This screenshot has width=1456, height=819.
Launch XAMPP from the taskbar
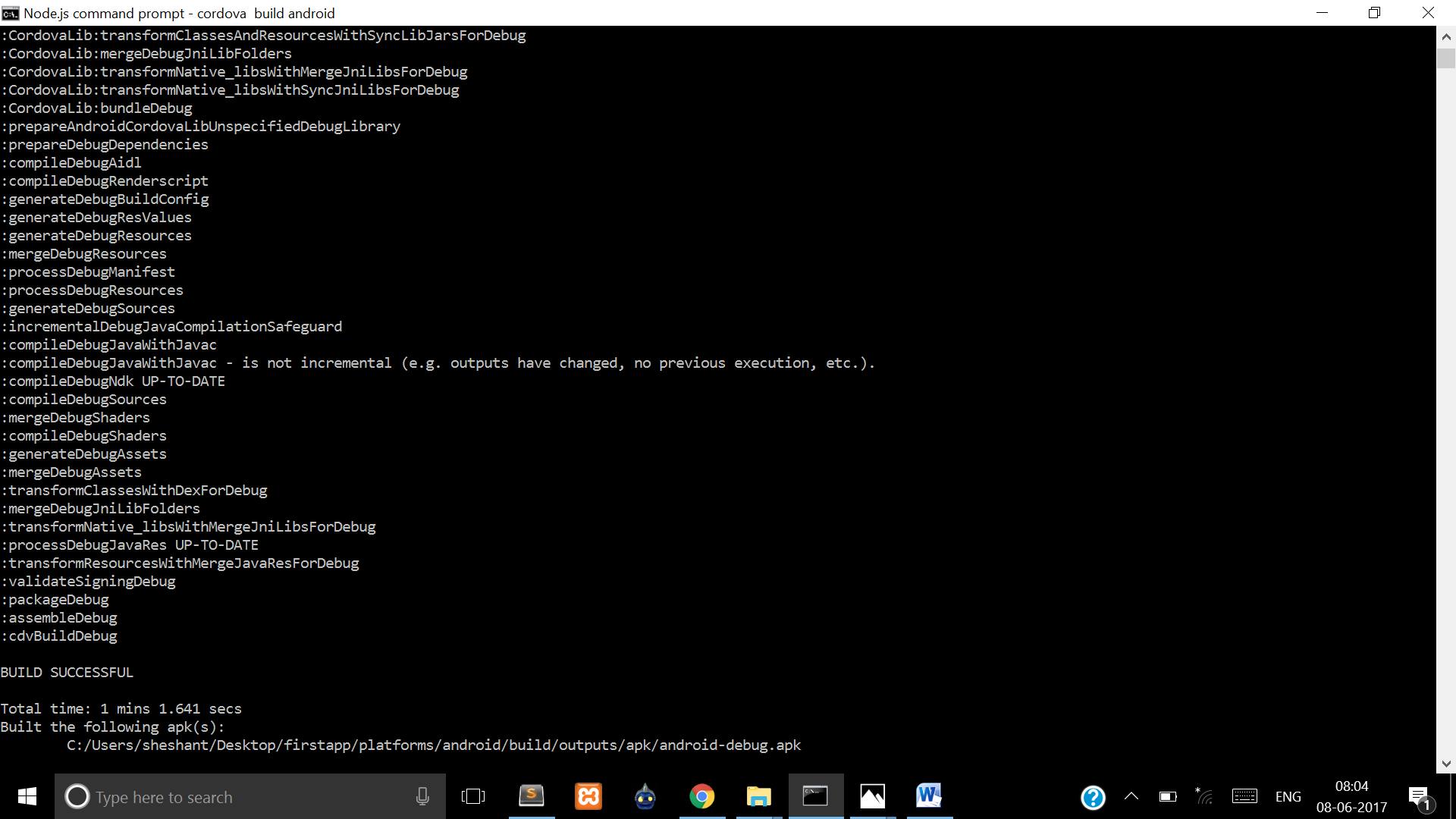point(588,796)
